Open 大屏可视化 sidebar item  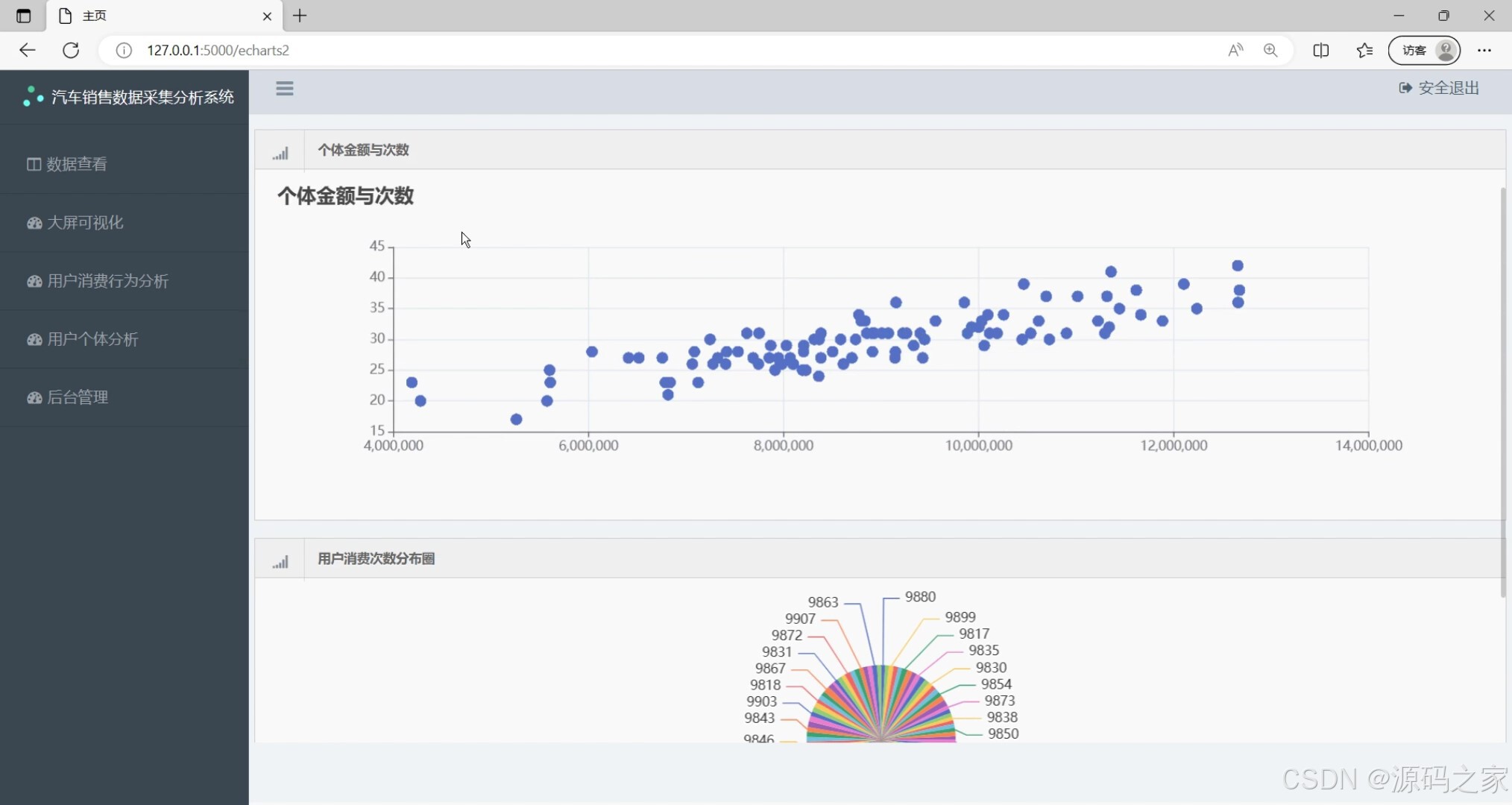84,222
